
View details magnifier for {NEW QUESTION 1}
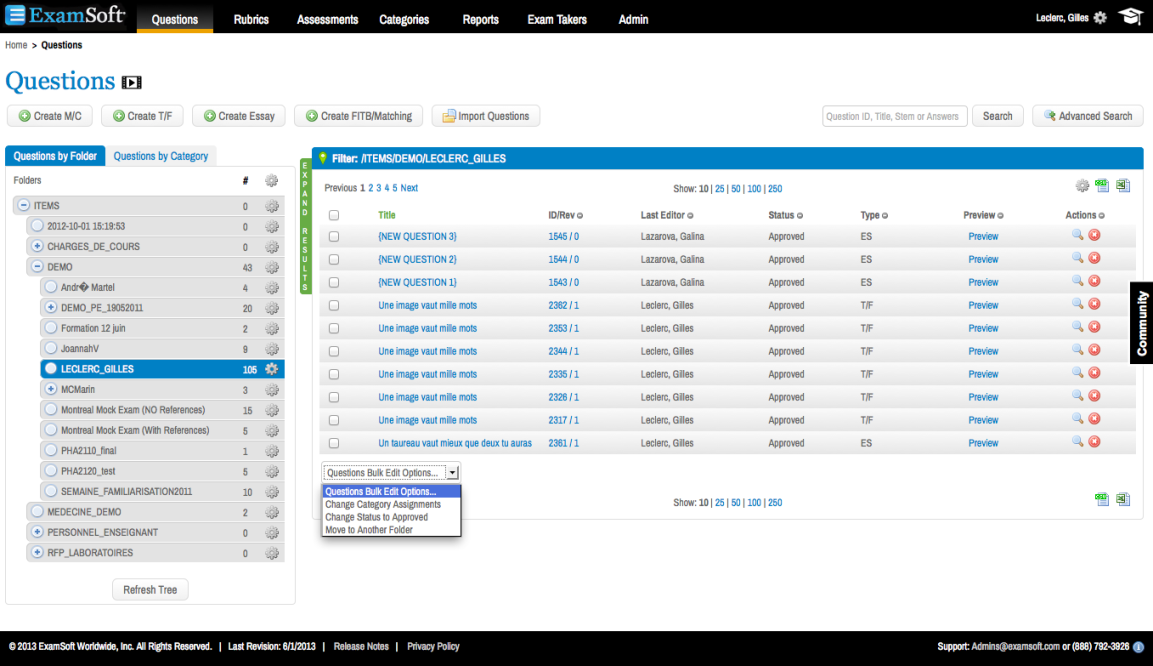tap(1077, 282)
